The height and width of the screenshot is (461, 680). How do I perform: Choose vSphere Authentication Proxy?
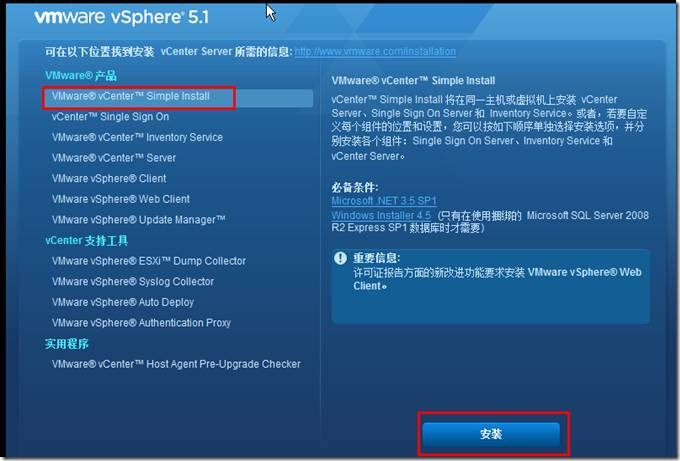point(141,323)
